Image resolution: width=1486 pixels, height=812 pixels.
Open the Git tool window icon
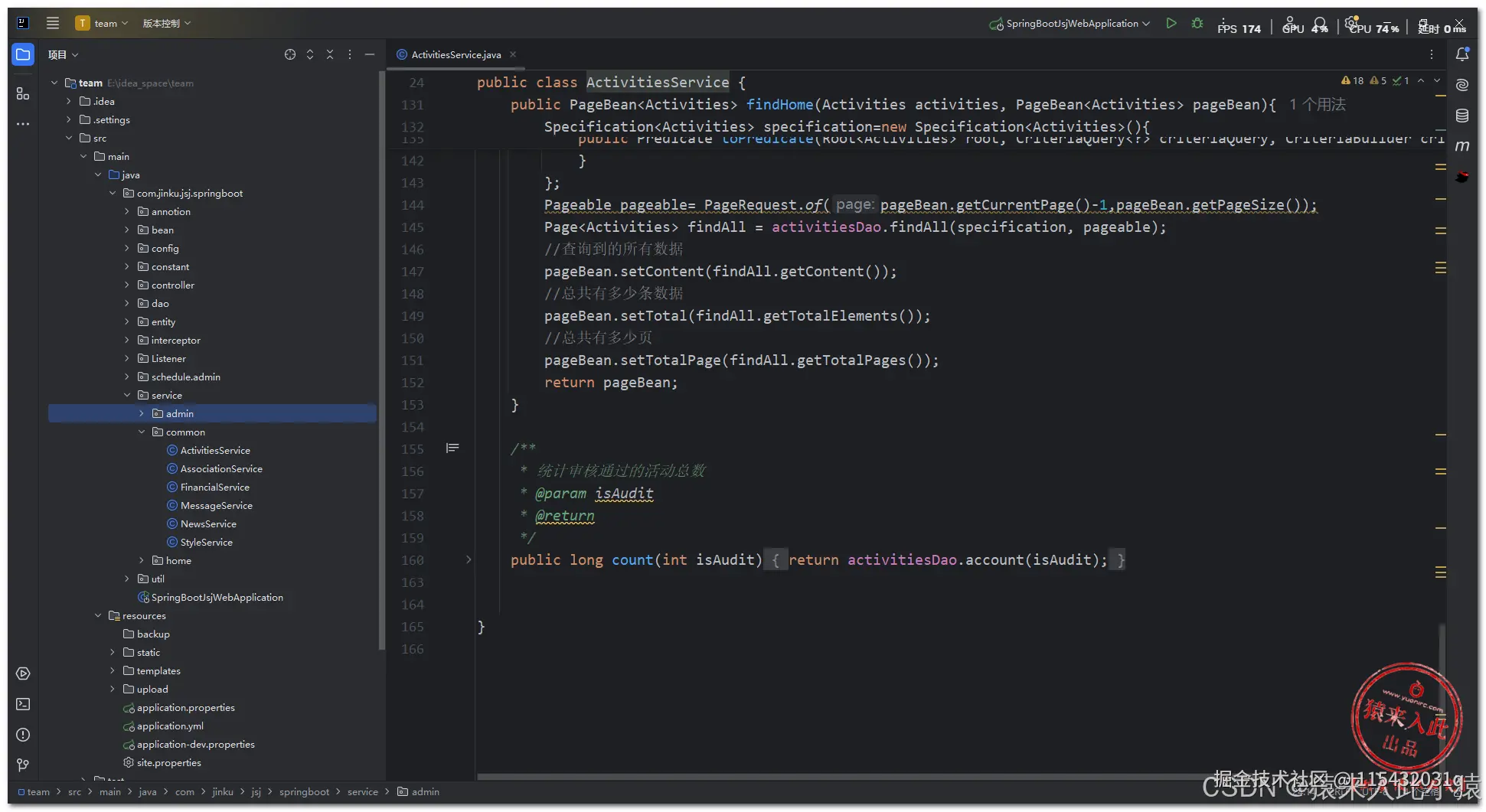[23, 765]
